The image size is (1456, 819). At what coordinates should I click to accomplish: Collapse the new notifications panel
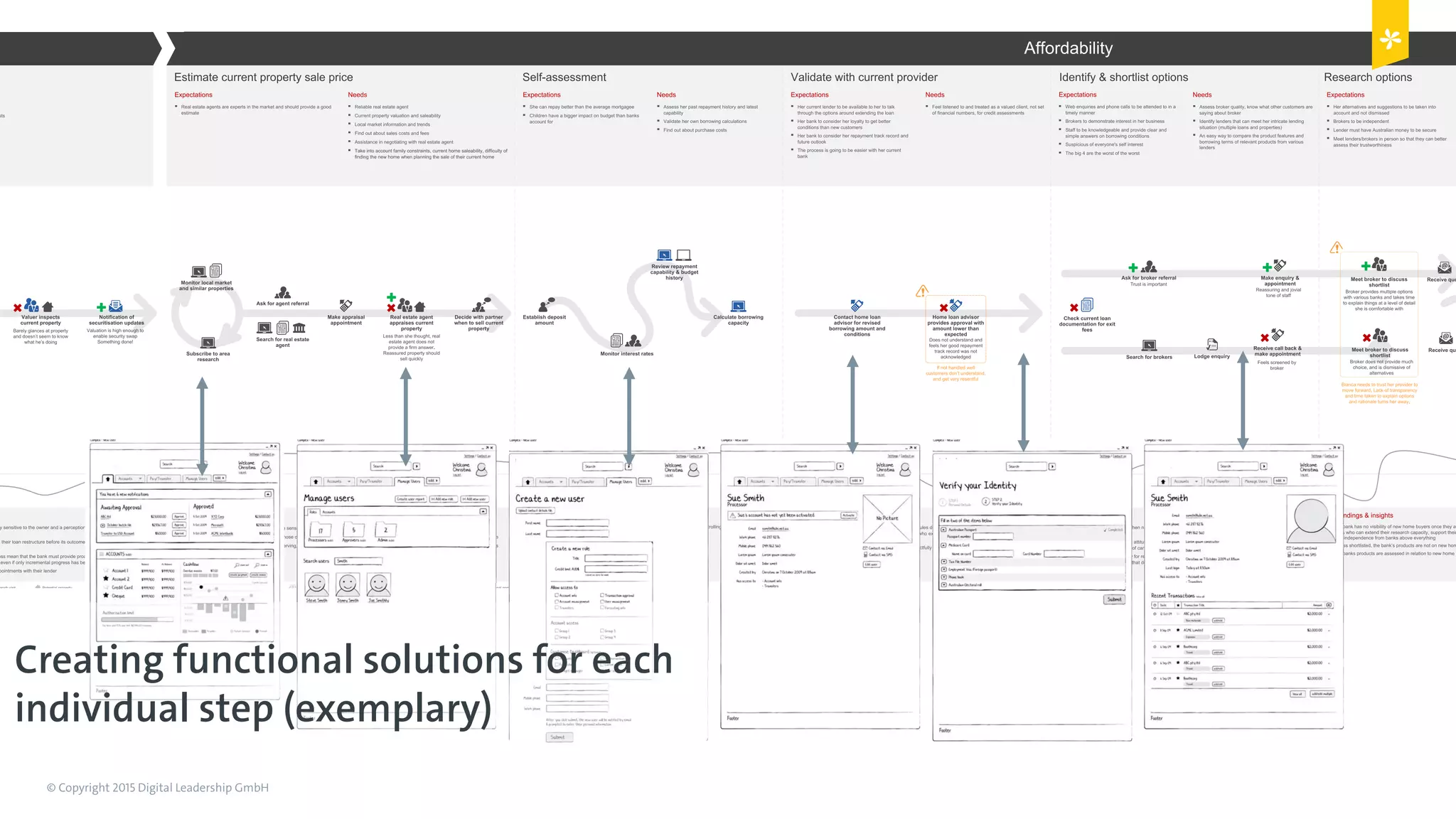click(x=268, y=493)
